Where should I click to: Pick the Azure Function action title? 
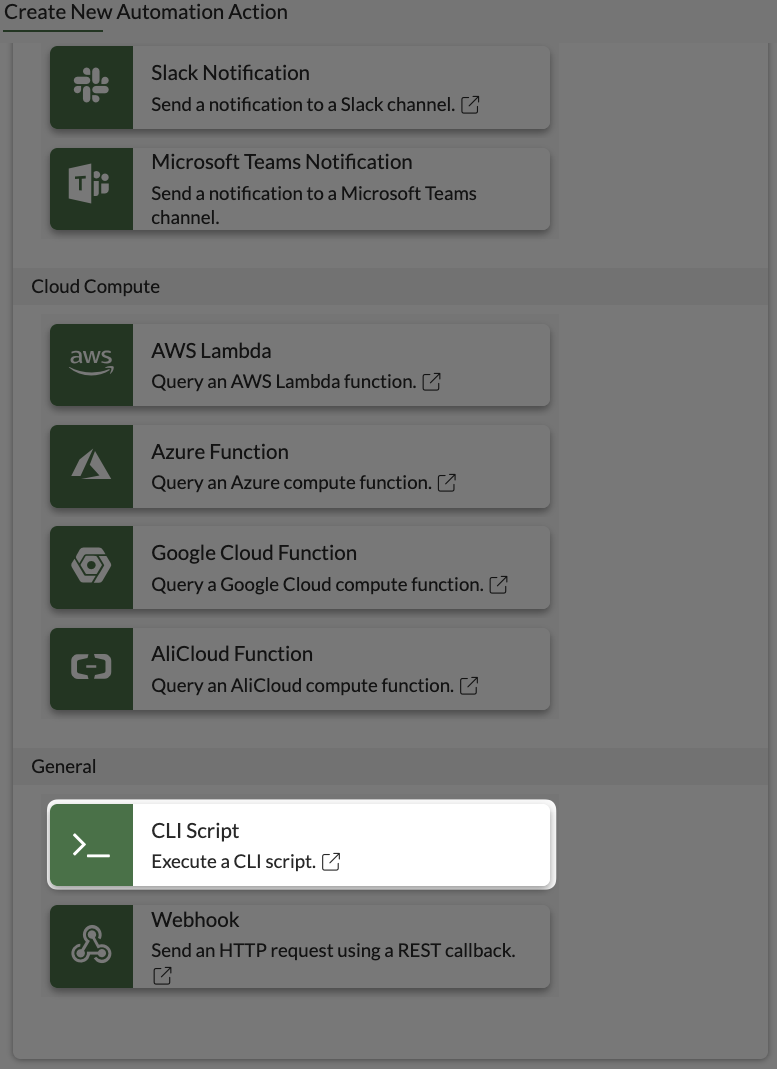pos(219,452)
